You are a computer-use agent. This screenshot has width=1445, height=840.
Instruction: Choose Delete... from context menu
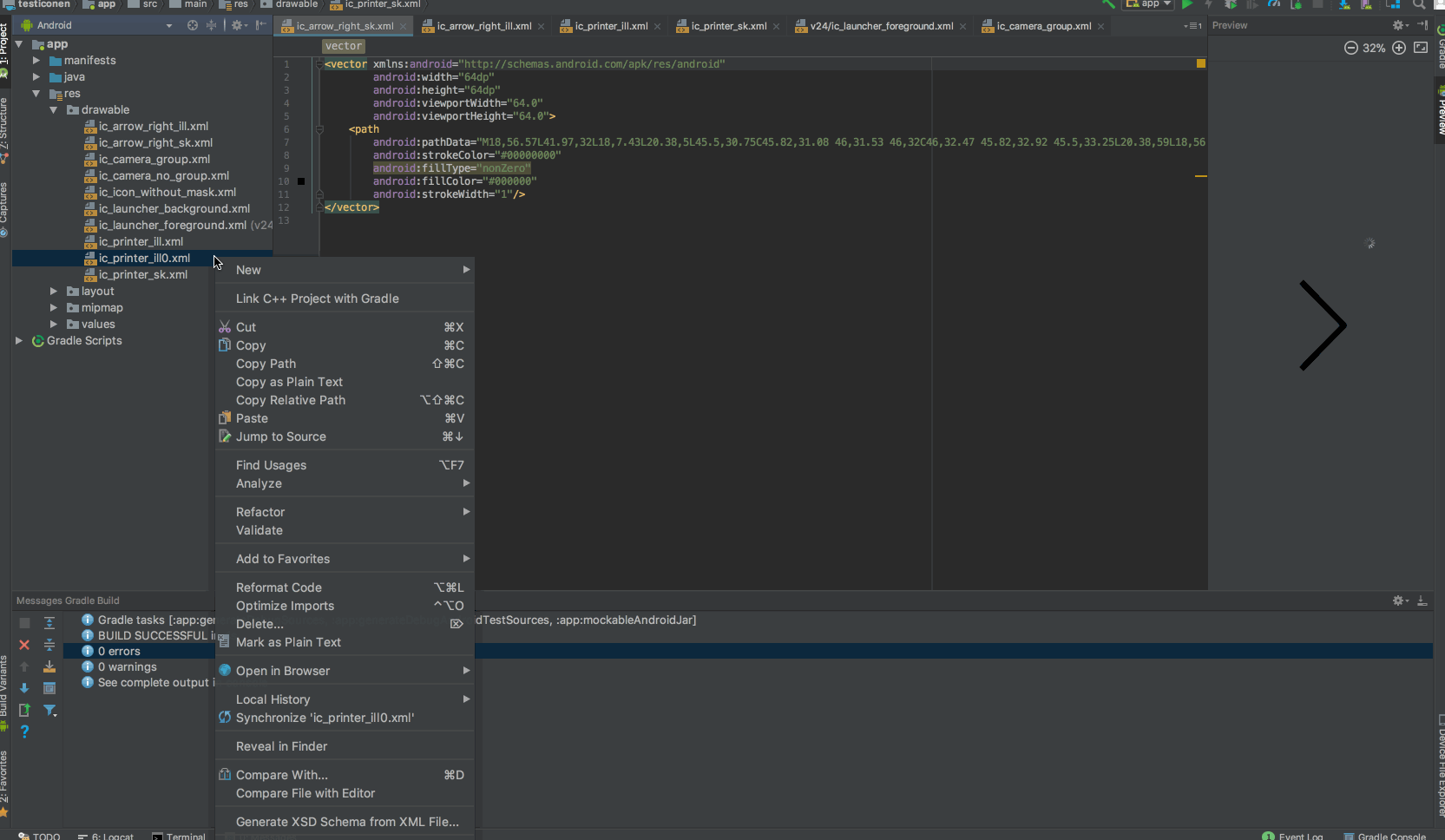coord(345,624)
